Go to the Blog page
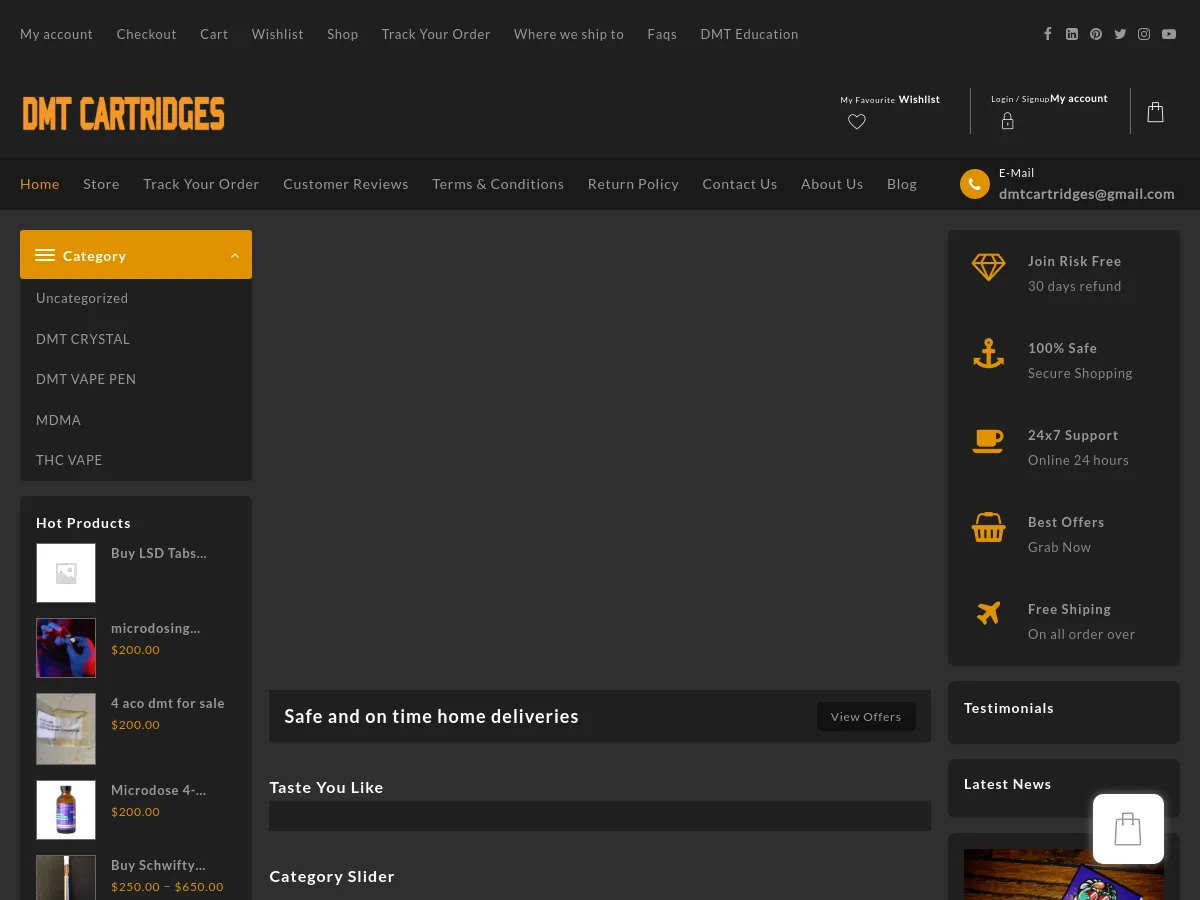 tap(901, 184)
